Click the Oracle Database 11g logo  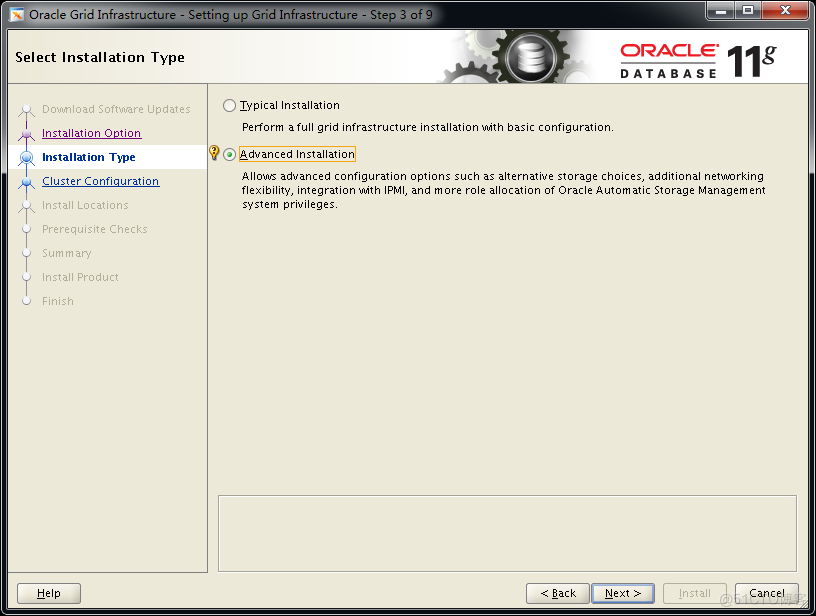pyautogui.click(x=698, y=61)
